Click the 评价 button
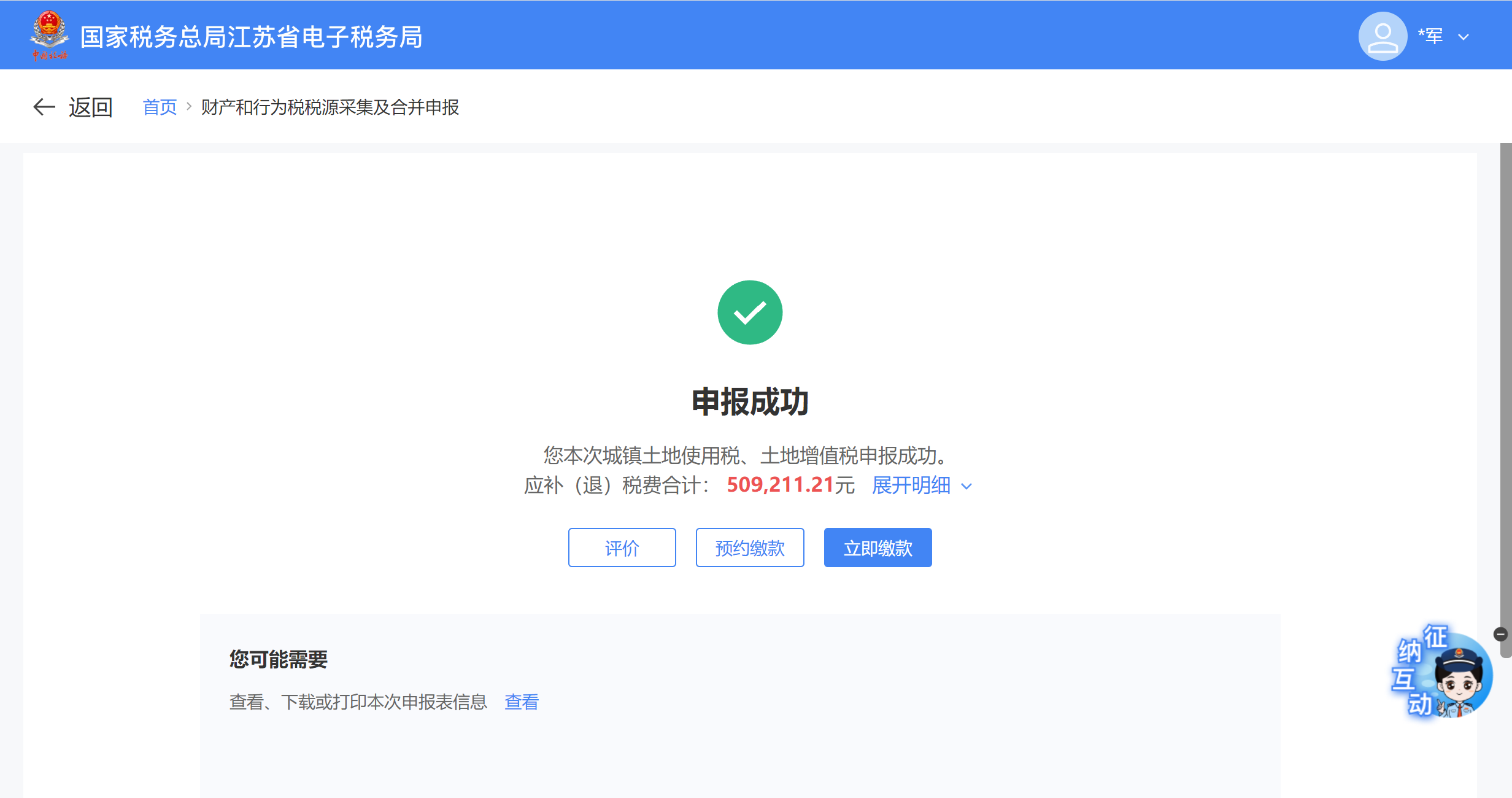This screenshot has width=1512, height=798. tap(622, 548)
